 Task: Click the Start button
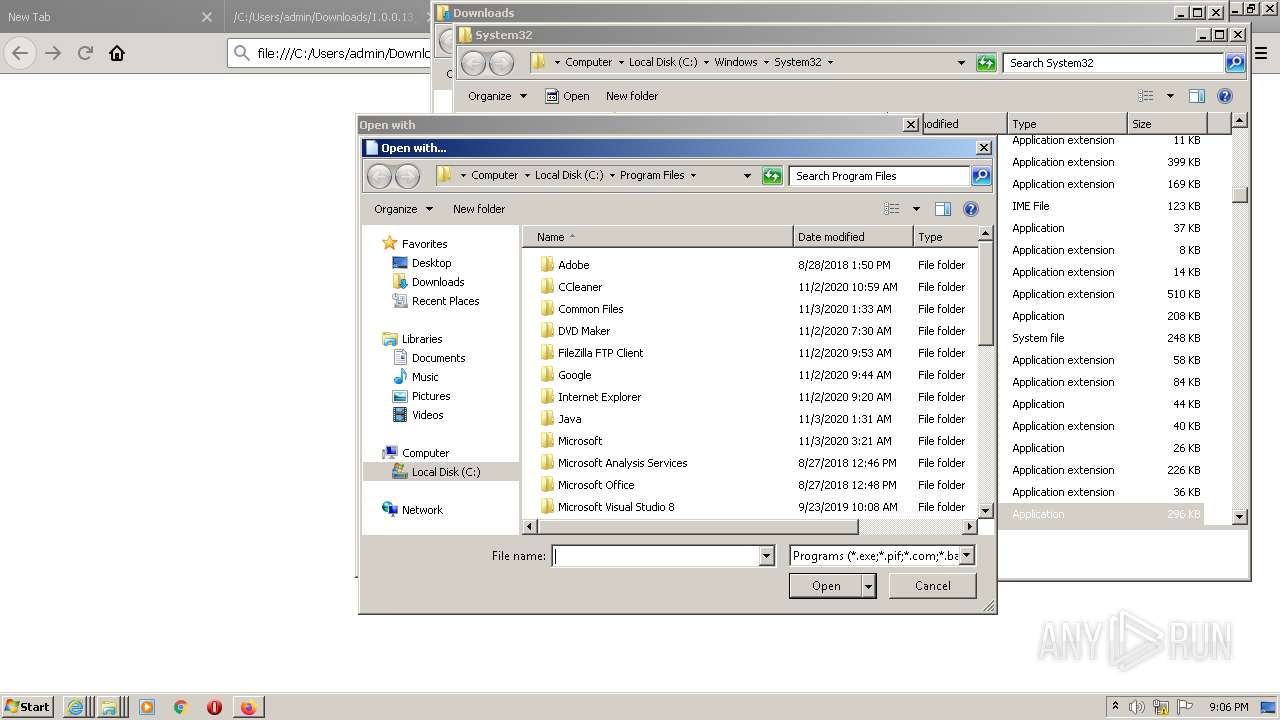tap(27, 707)
